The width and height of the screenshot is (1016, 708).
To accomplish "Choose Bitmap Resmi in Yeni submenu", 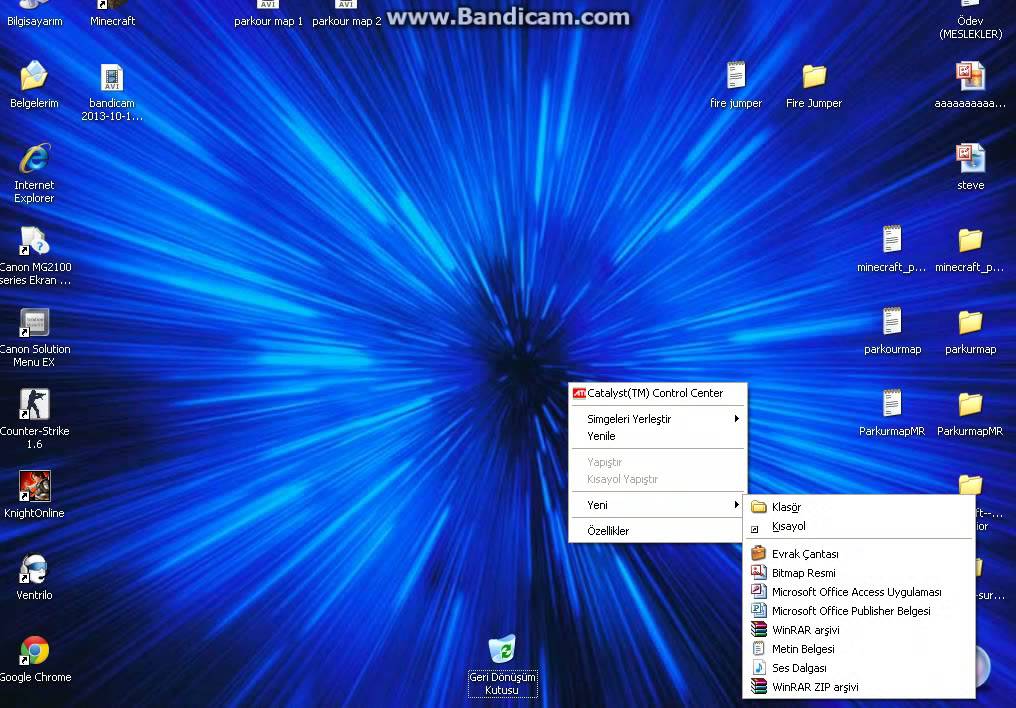I will pos(859,573).
